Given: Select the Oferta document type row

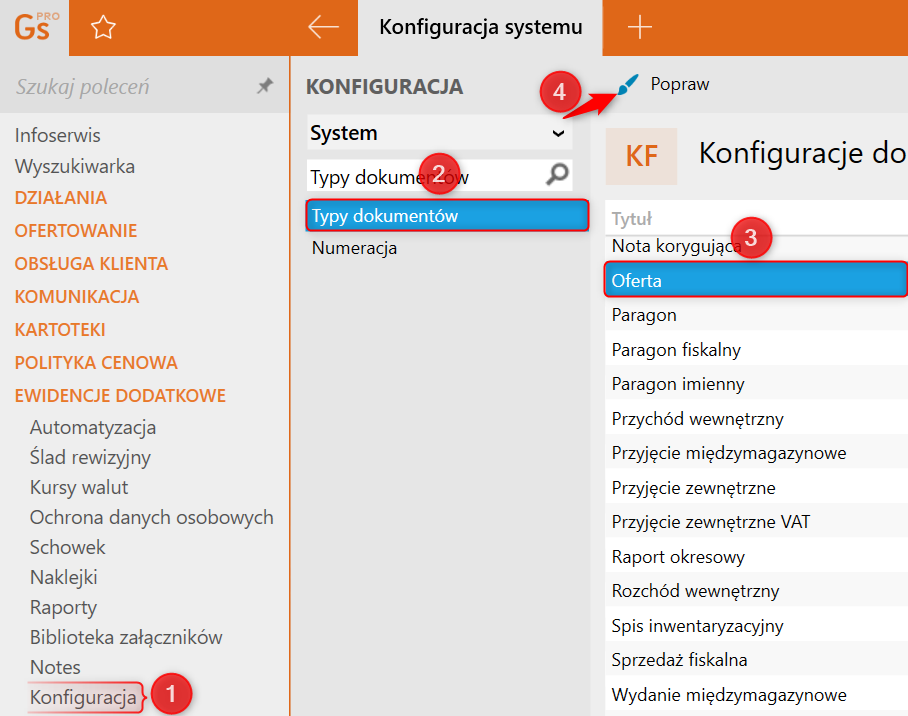Looking at the screenshot, I should (756, 280).
